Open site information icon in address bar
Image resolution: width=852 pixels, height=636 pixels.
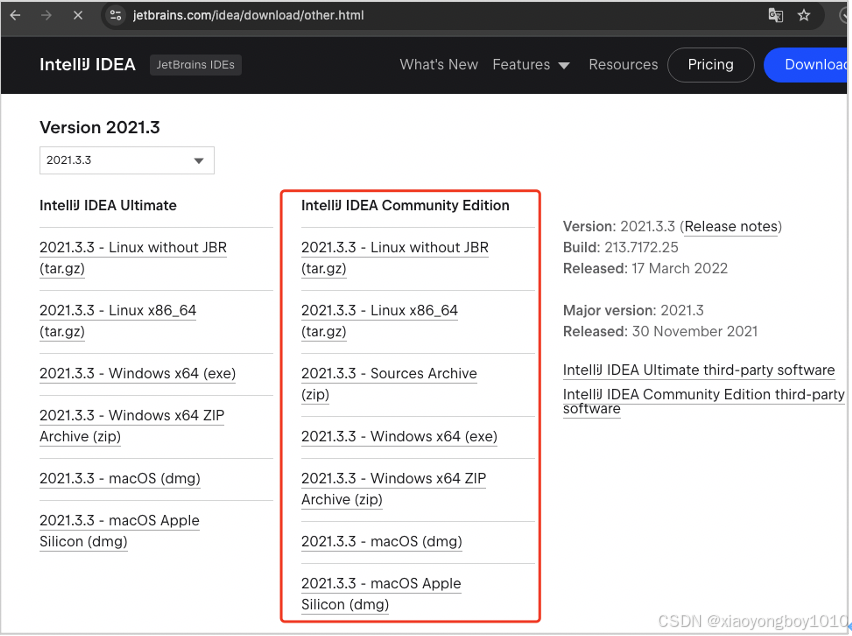tap(115, 15)
